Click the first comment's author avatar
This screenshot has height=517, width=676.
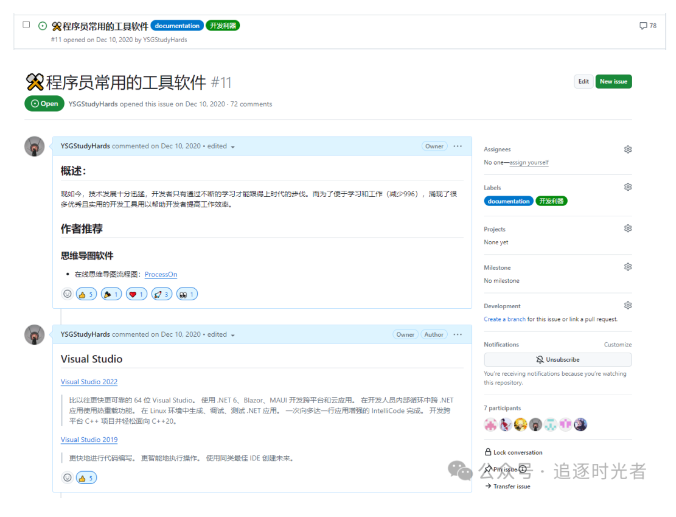pos(34,146)
